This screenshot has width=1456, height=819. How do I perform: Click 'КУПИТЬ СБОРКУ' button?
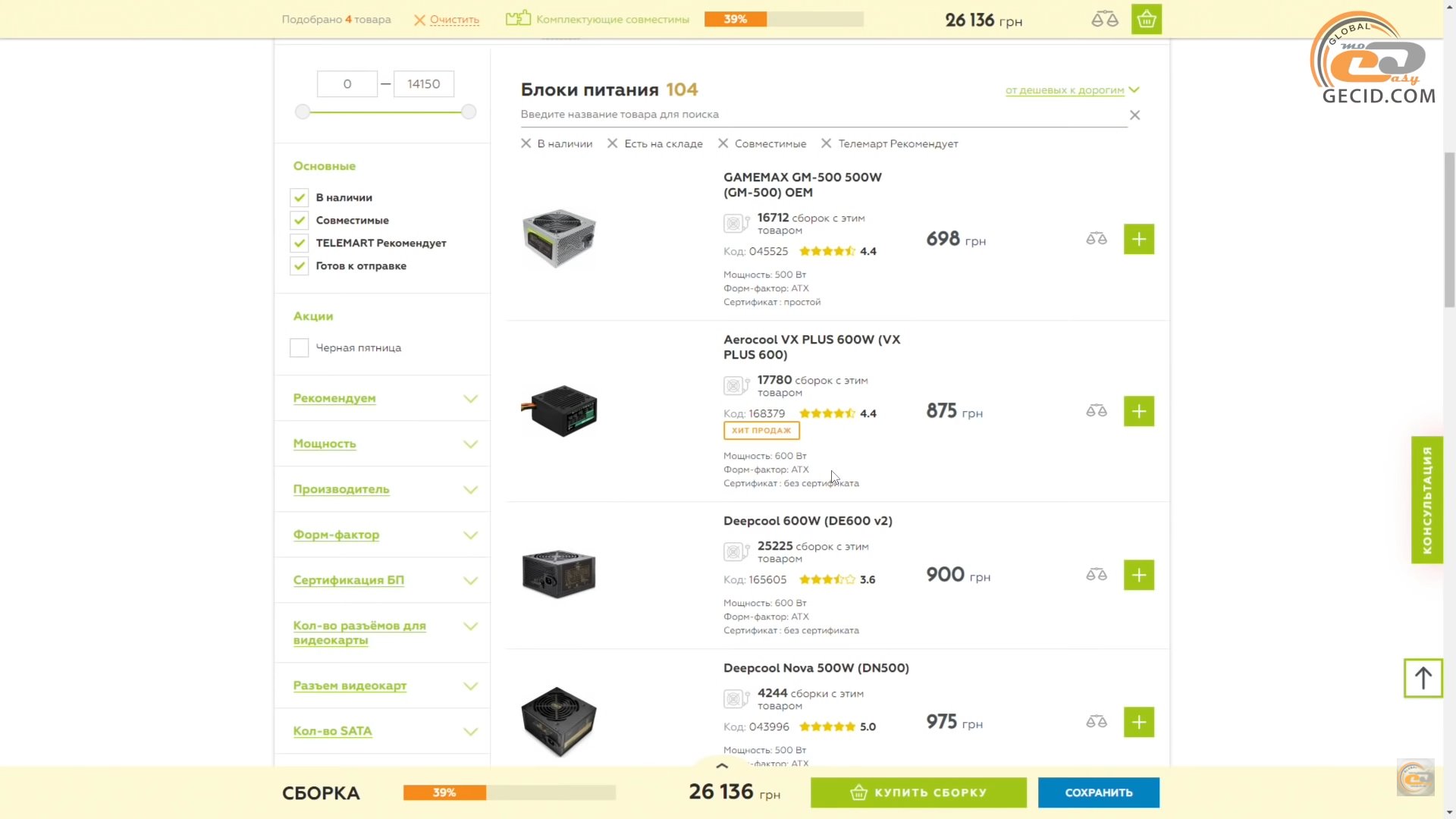coord(918,792)
